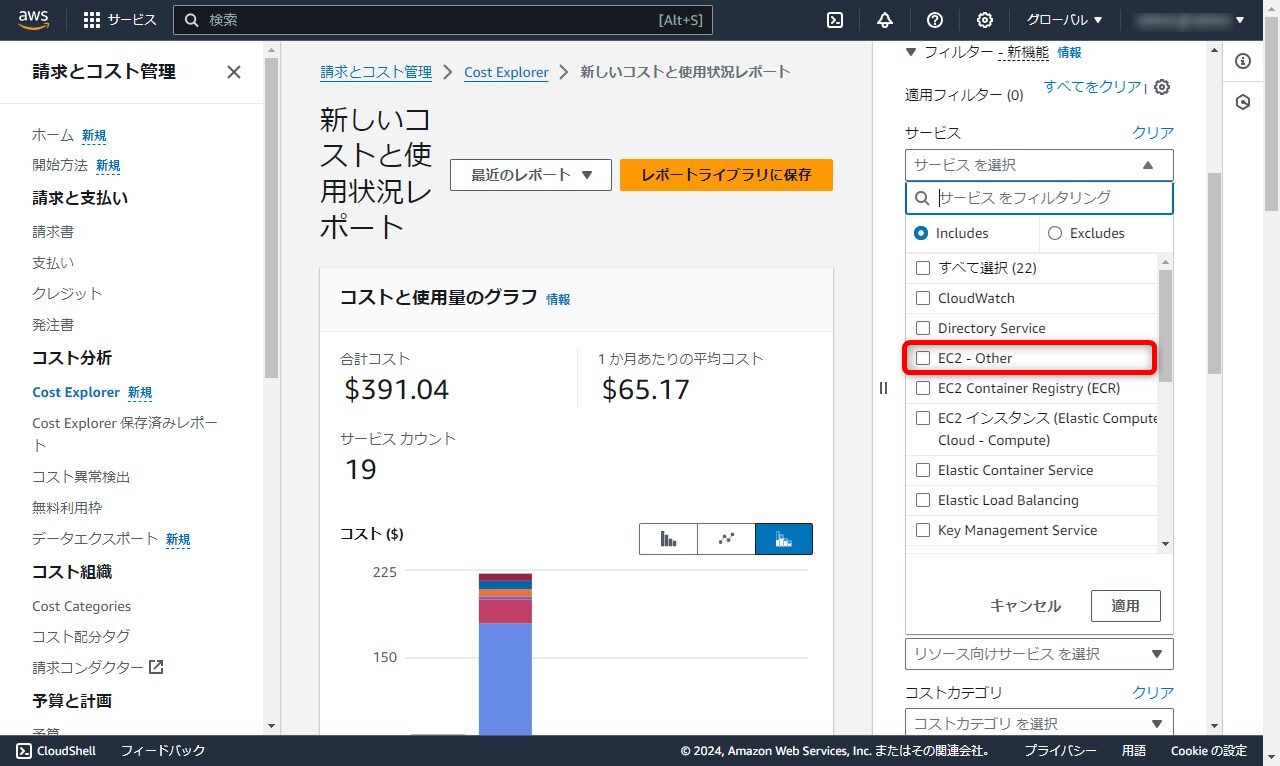Select the Excludes radio button

(1055, 233)
